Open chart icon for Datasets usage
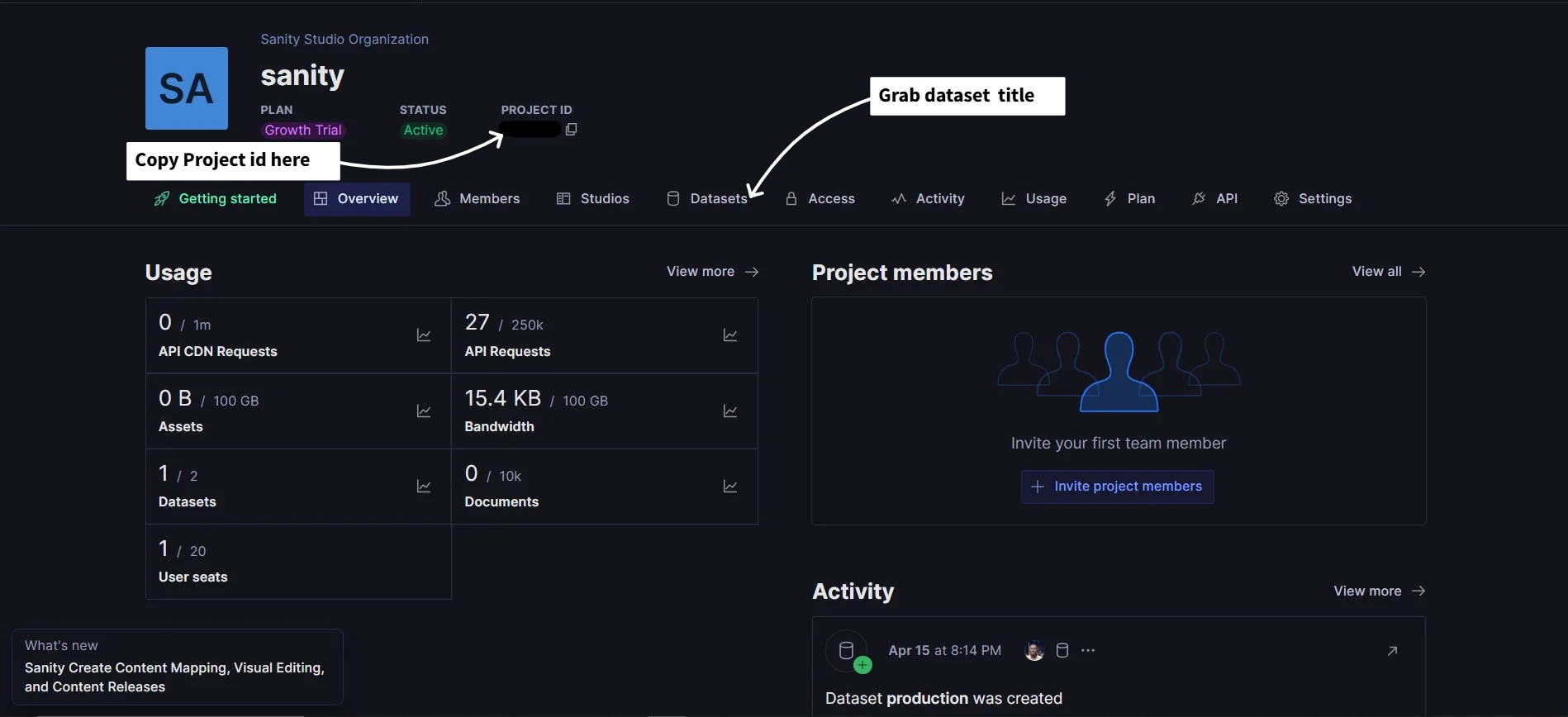Image resolution: width=1568 pixels, height=717 pixels. (x=424, y=487)
